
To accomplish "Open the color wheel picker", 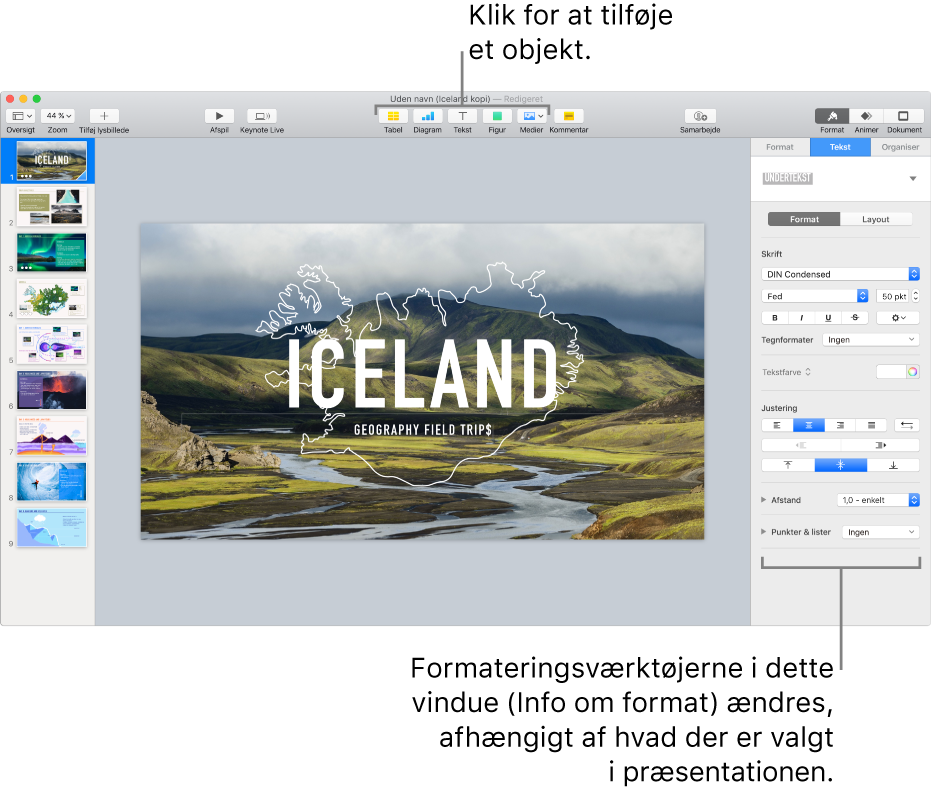I will click(x=913, y=372).
